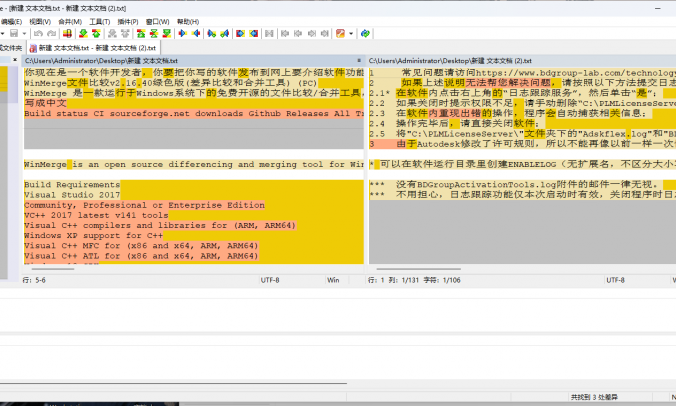Screen dimensions: 676x406
Task: Click line 'Build status CI sourceforge.net downloads'
Action: click(194, 113)
